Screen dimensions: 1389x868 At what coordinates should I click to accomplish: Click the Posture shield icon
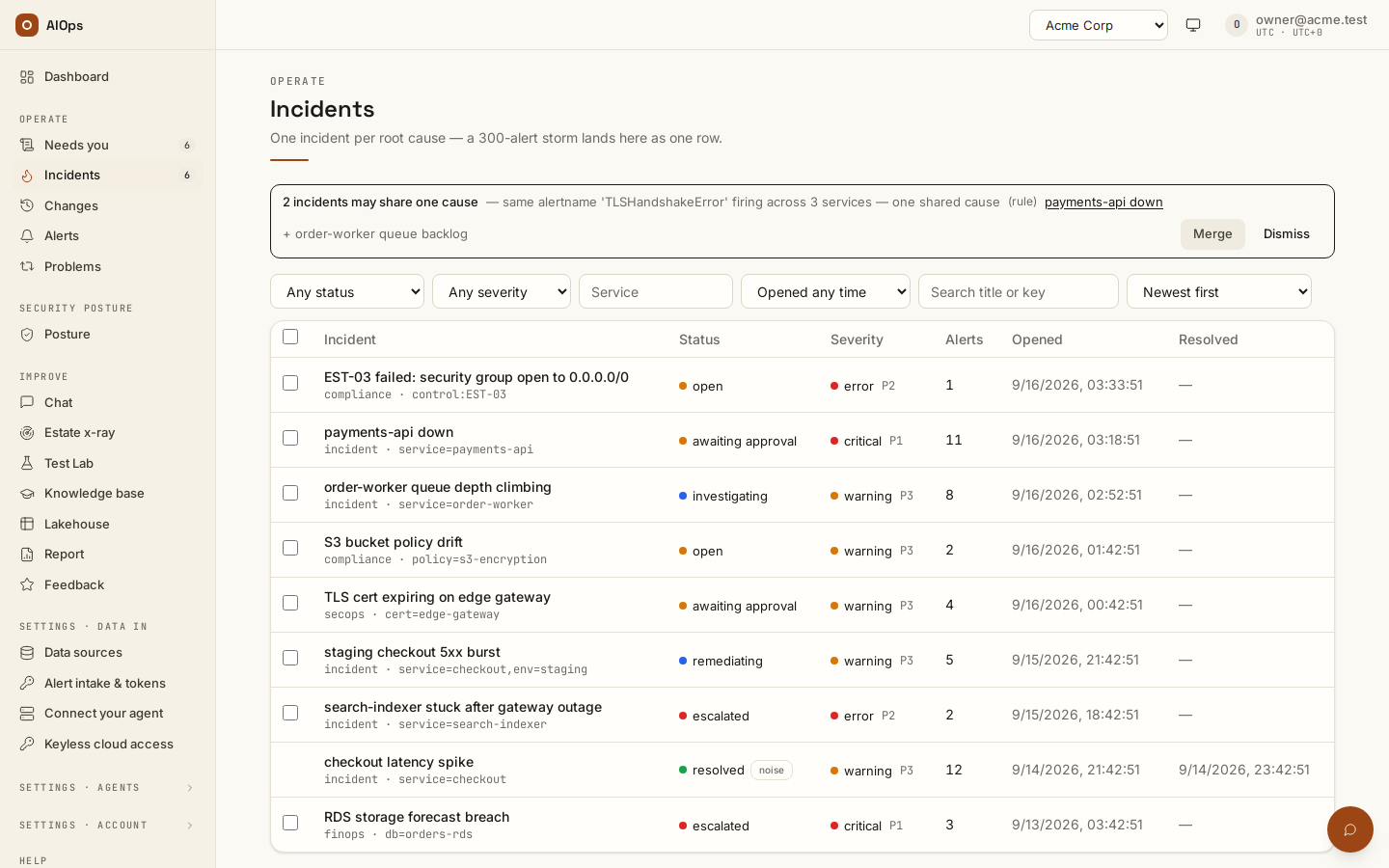click(27, 334)
